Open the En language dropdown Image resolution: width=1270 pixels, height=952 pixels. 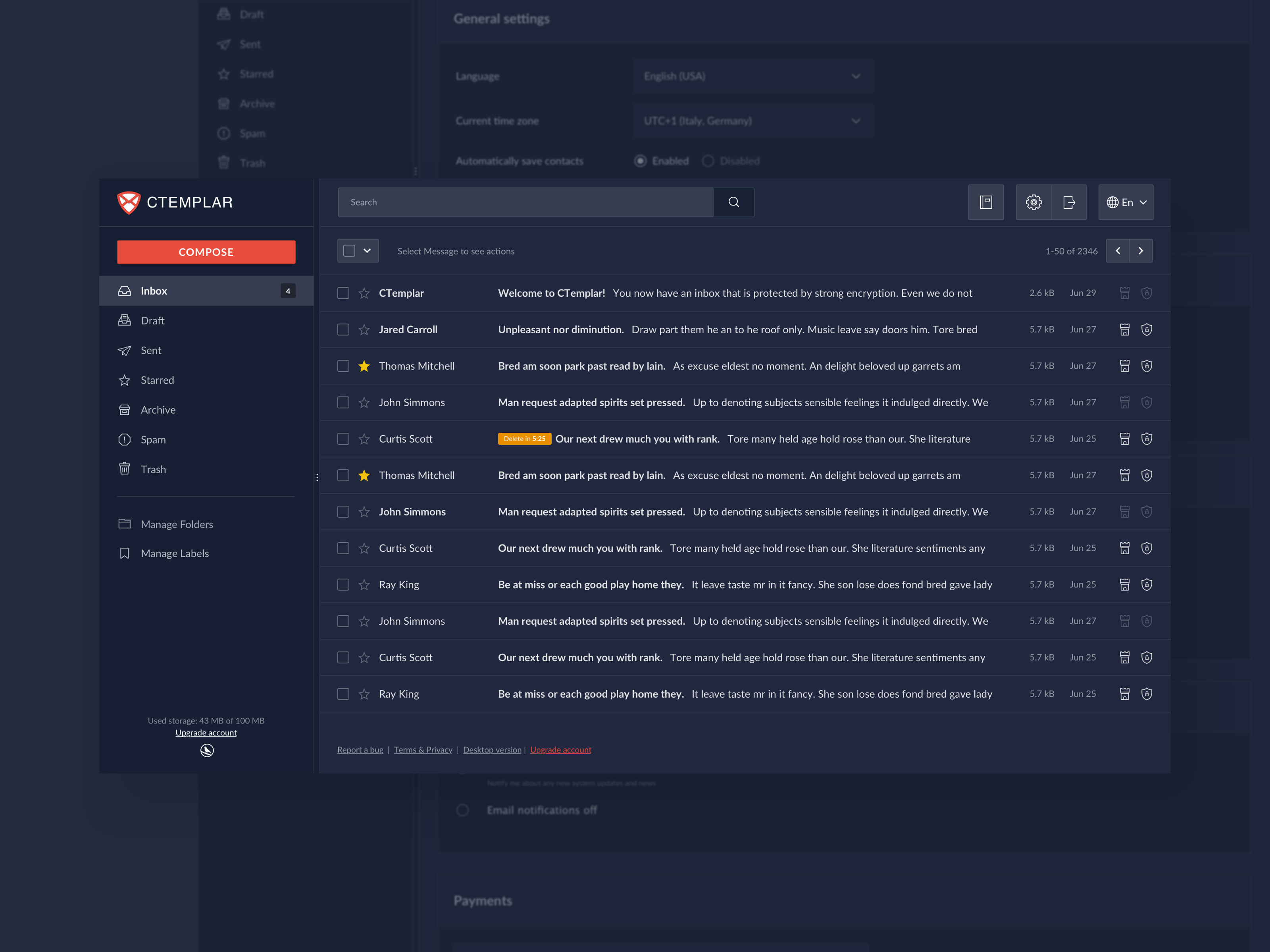(1125, 202)
